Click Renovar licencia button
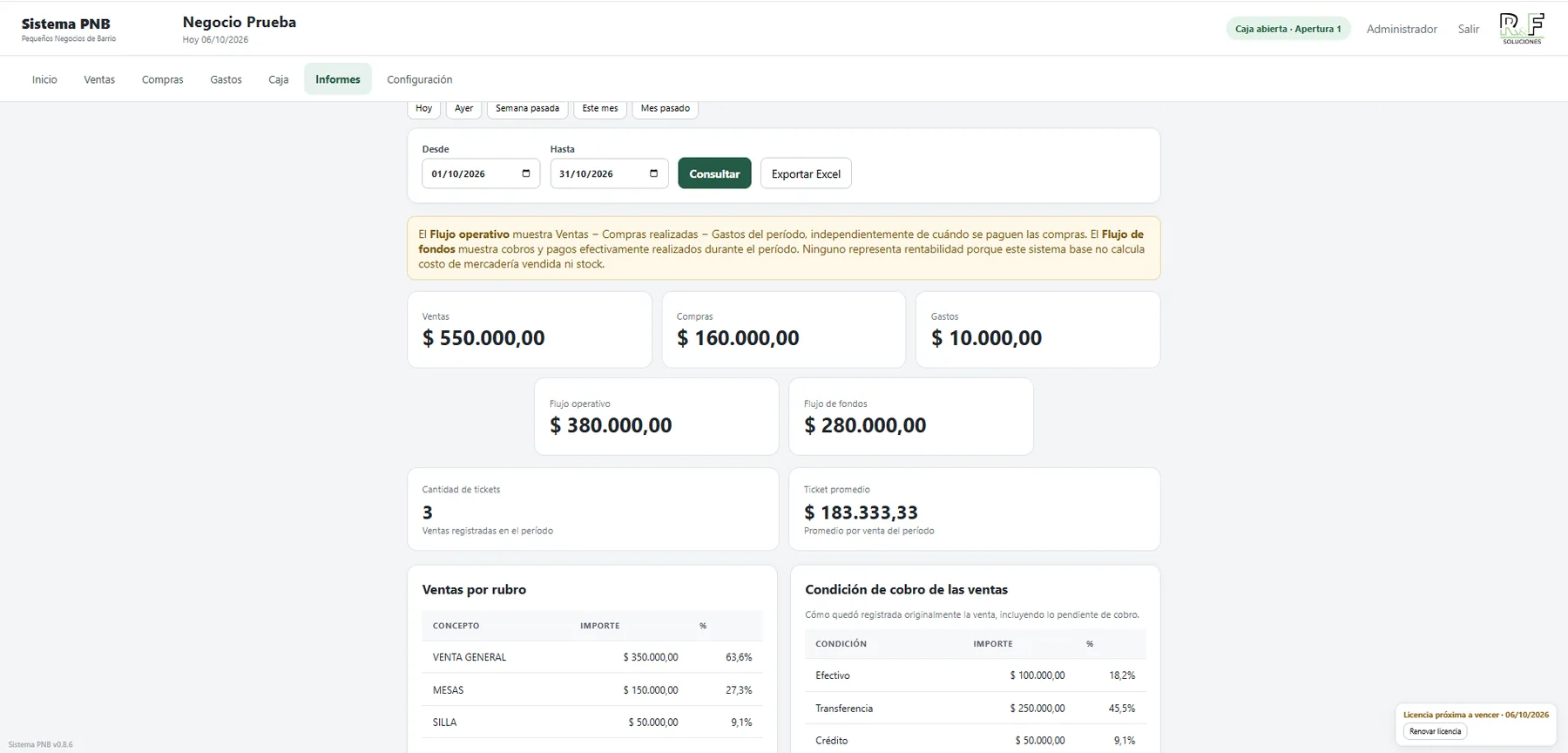The width and height of the screenshot is (1568, 753). coord(1436,732)
